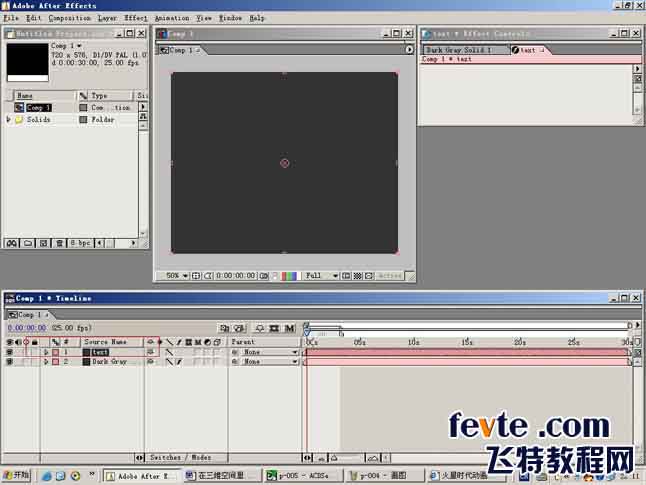Toggle transparency grid icon in Comp viewer

(358, 276)
